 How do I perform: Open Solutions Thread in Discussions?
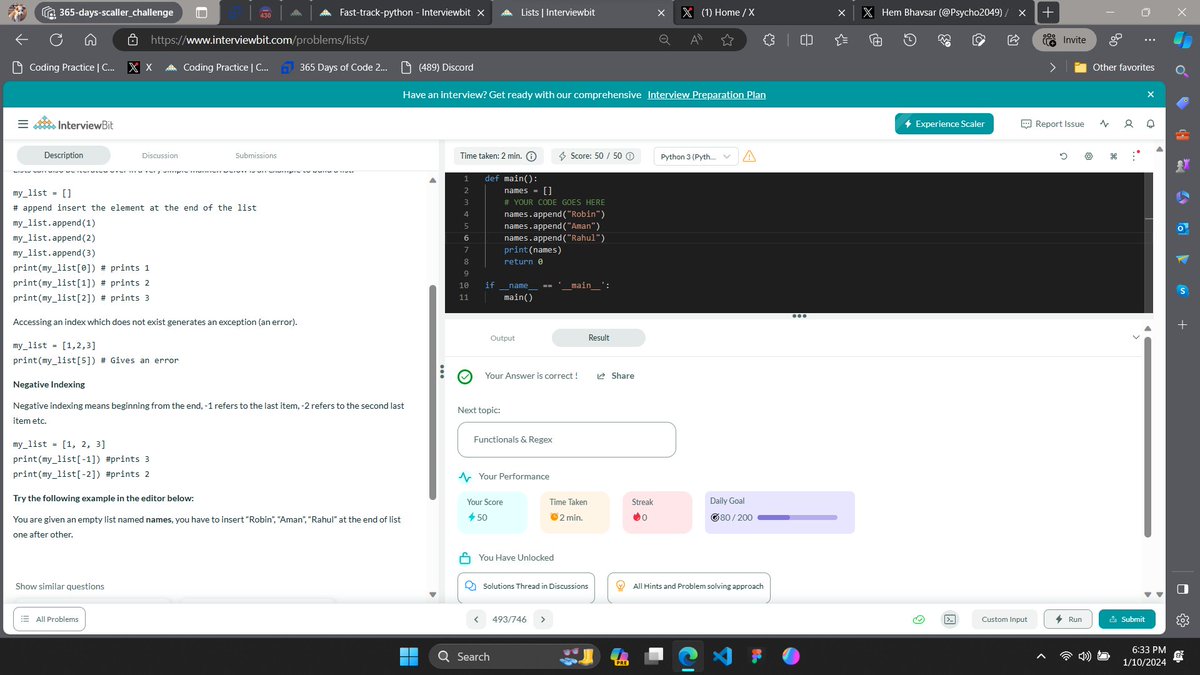528,587
